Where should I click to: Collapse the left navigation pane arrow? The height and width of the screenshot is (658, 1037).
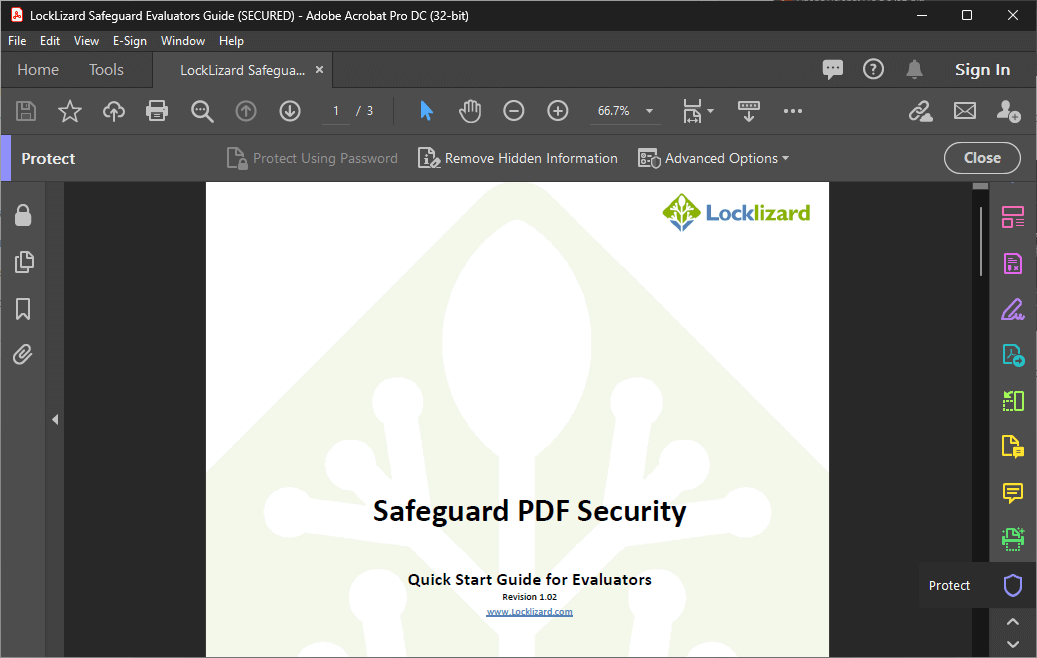(x=55, y=419)
